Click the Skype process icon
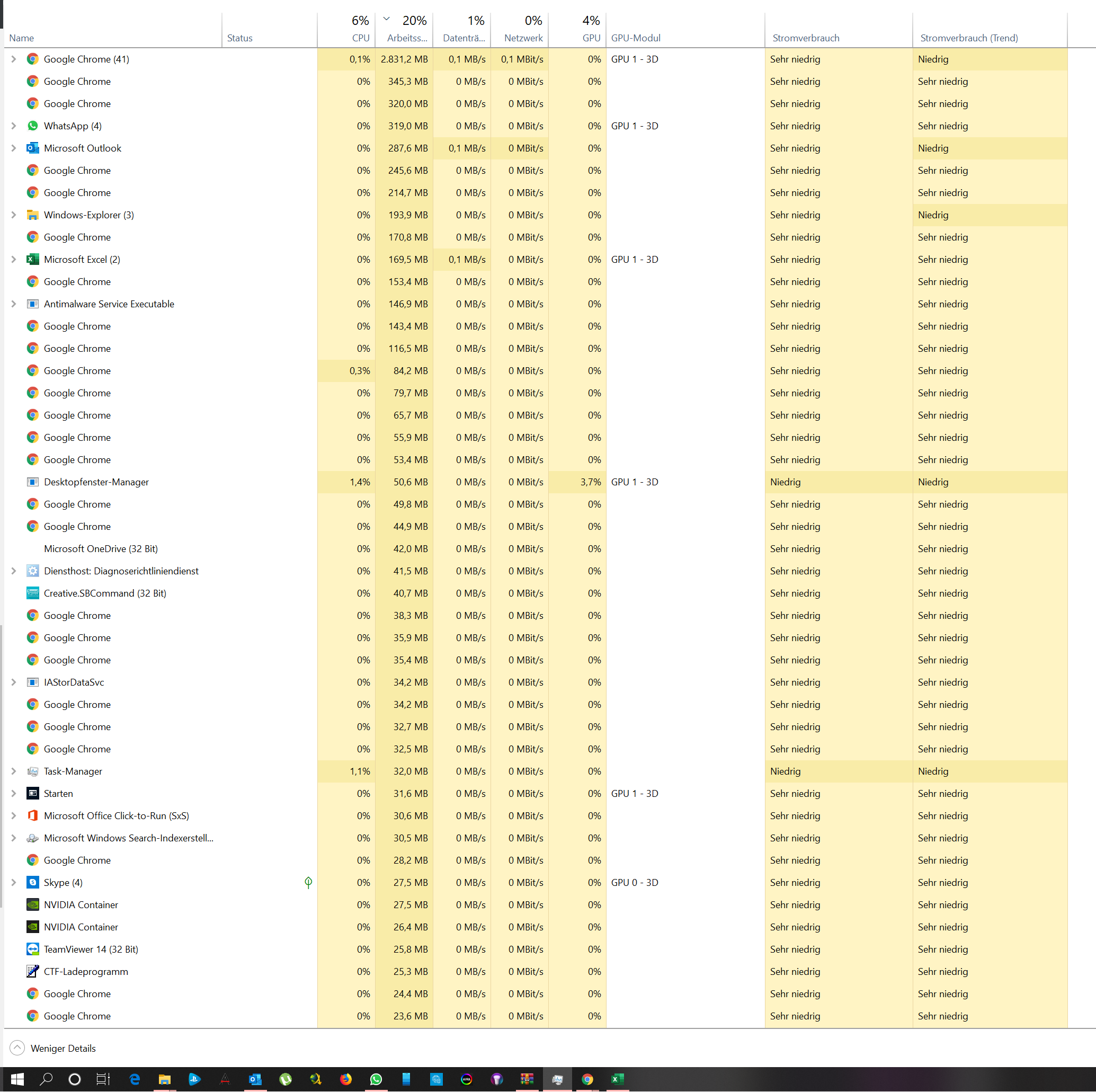The image size is (1096, 1092). pos(33,883)
